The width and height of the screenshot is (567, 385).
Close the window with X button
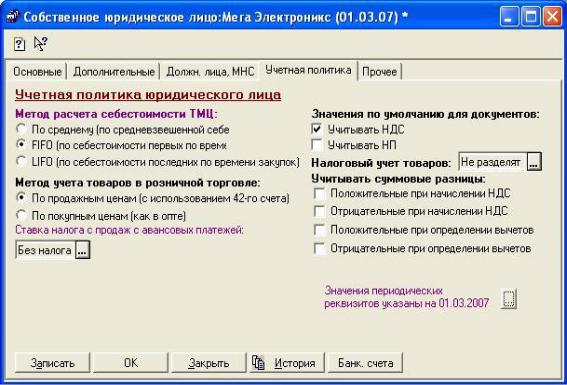pyautogui.click(x=553, y=17)
